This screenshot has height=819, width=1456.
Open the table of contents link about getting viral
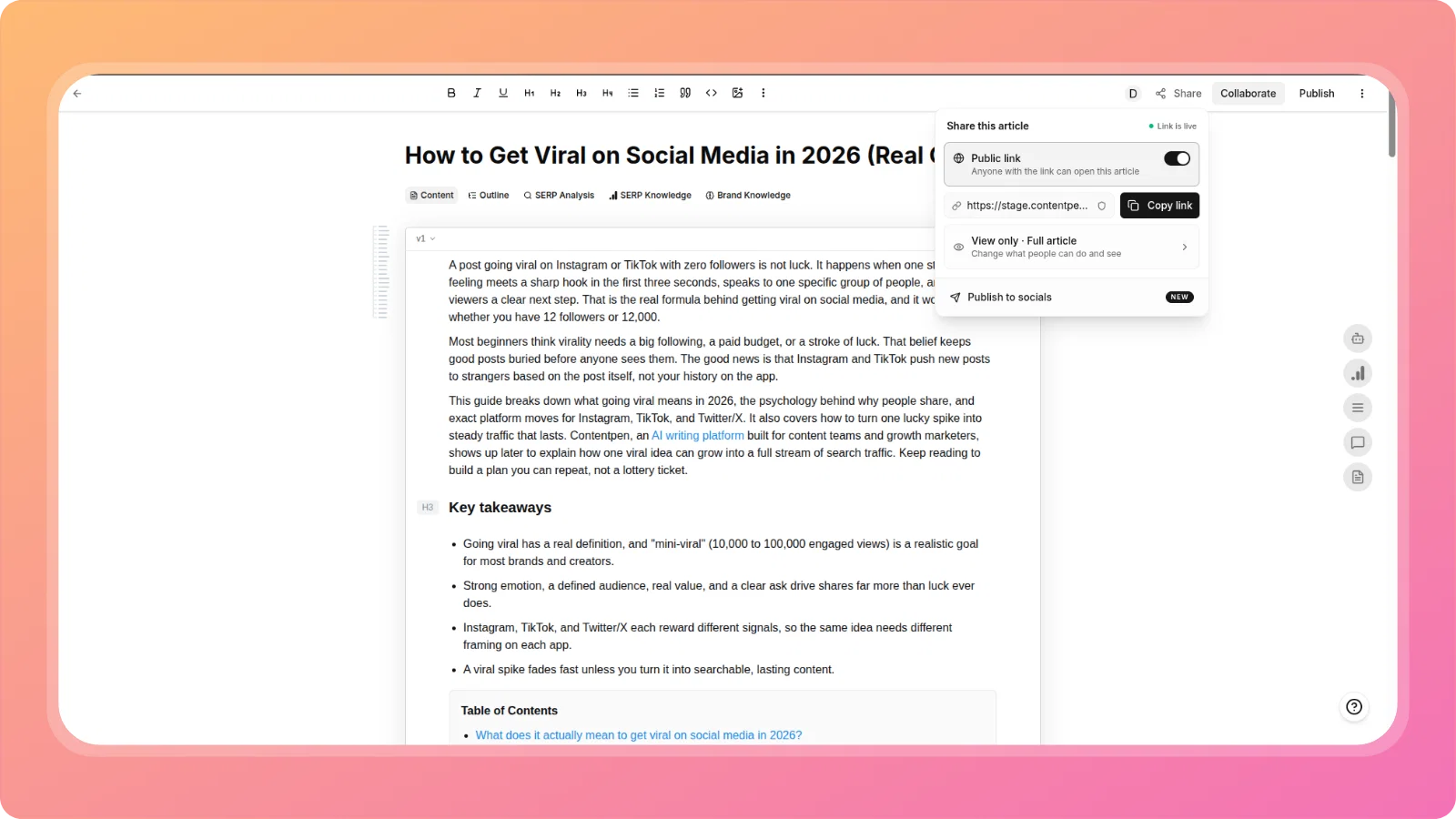(x=639, y=735)
